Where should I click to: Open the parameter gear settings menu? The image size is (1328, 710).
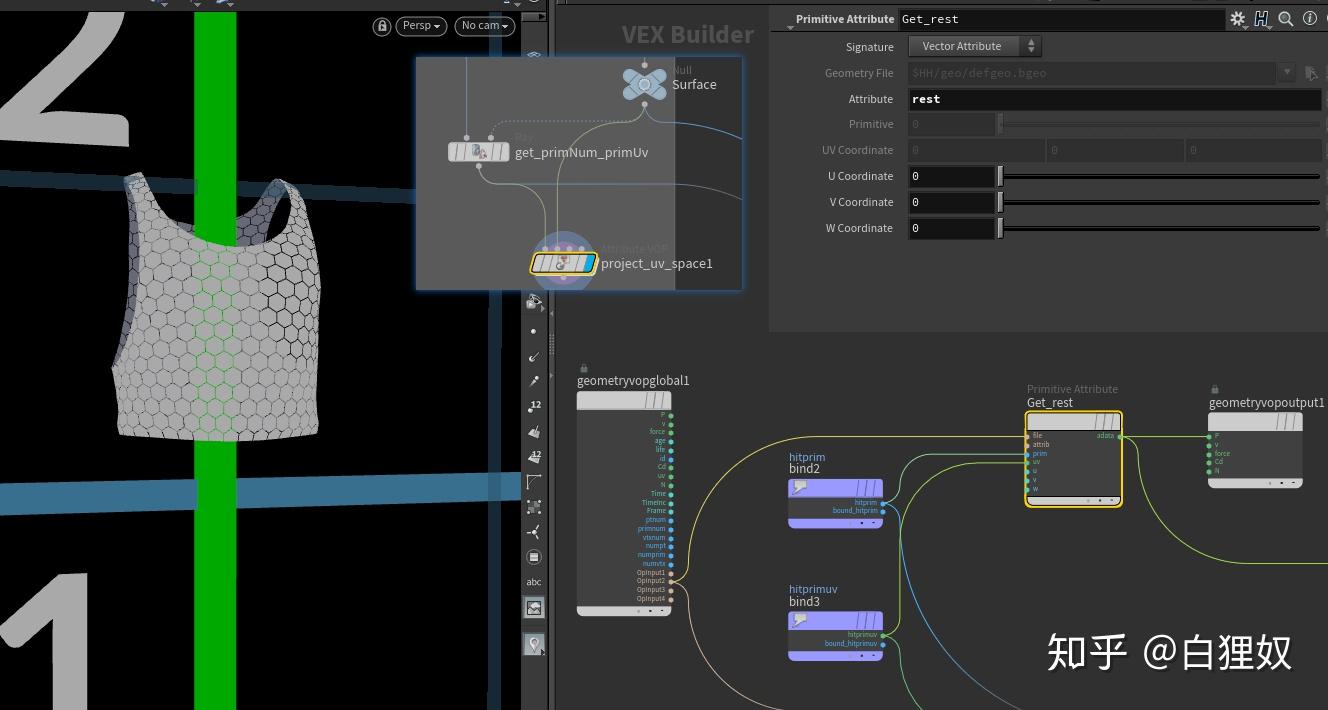1238,19
